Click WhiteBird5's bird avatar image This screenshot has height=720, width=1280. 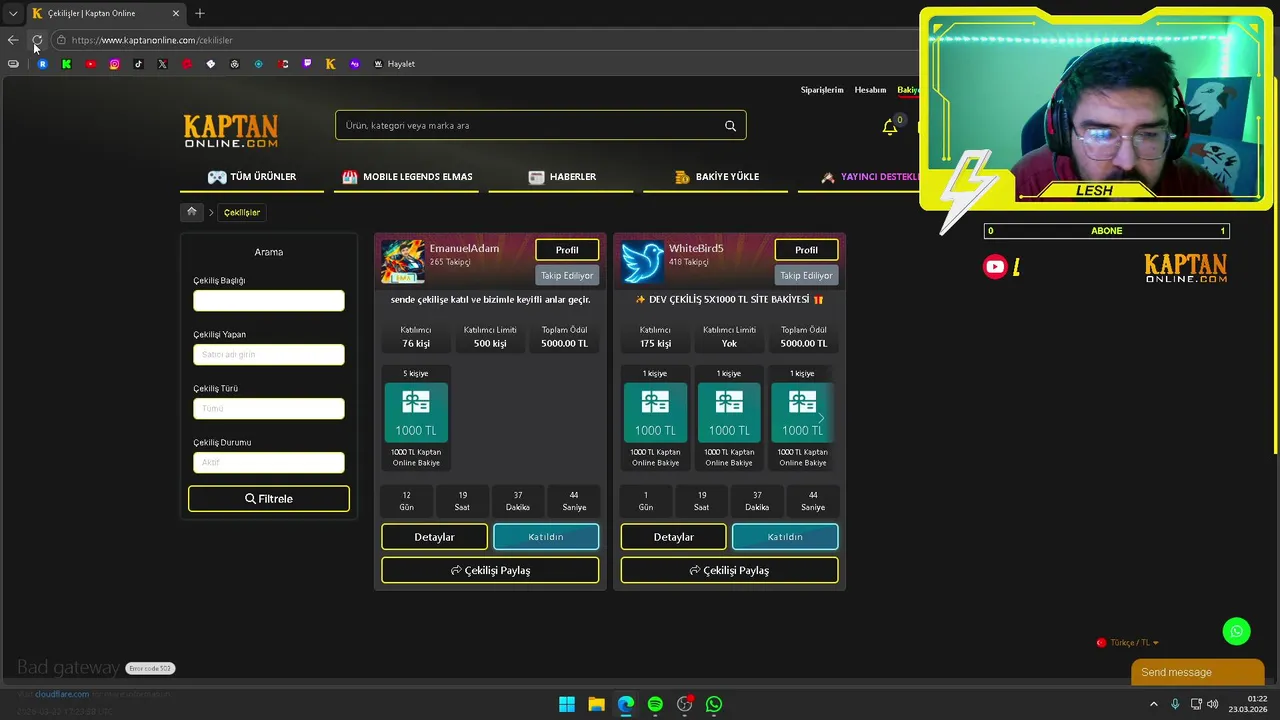(x=642, y=262)
